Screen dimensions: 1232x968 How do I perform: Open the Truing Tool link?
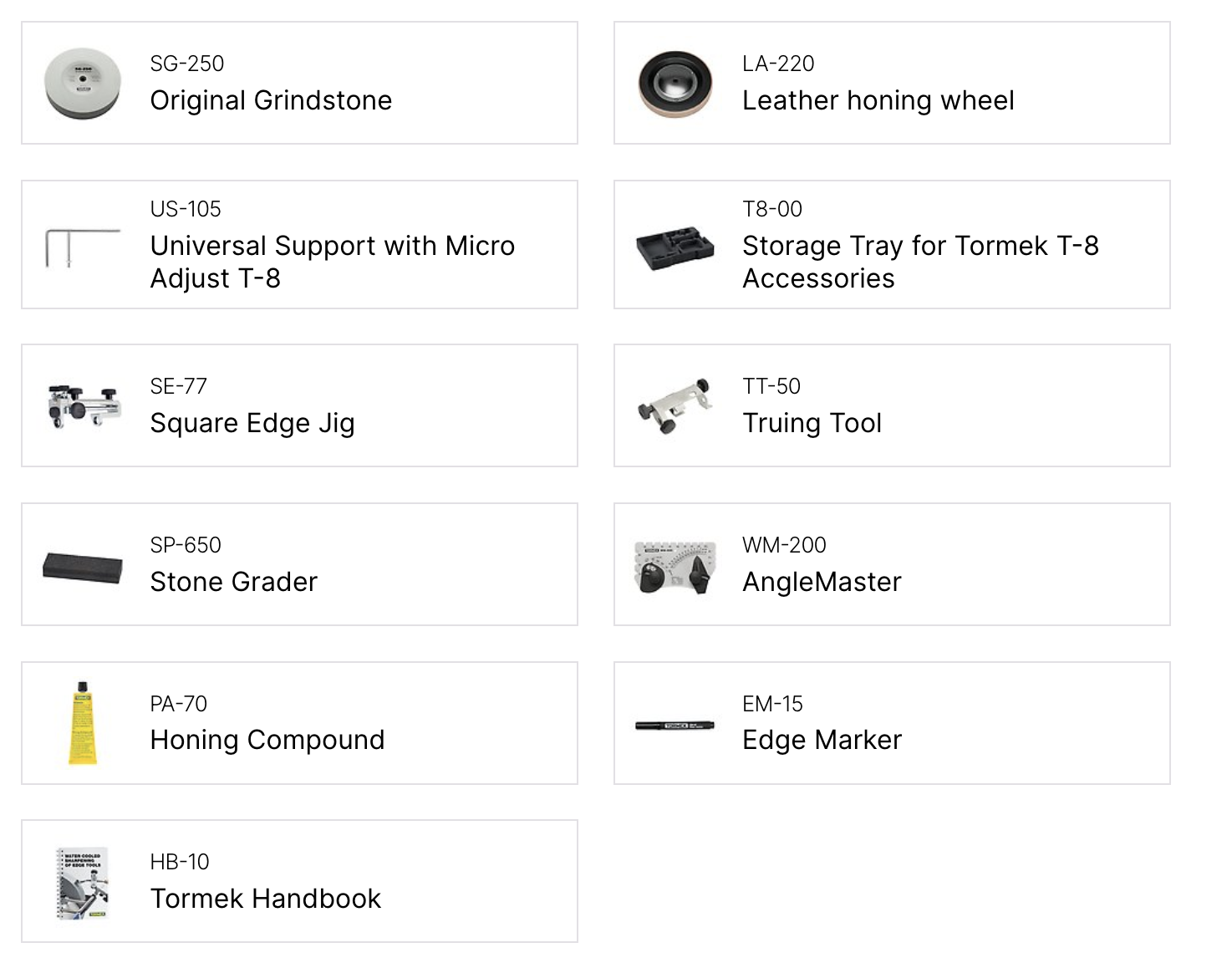(x=812, y=423)
